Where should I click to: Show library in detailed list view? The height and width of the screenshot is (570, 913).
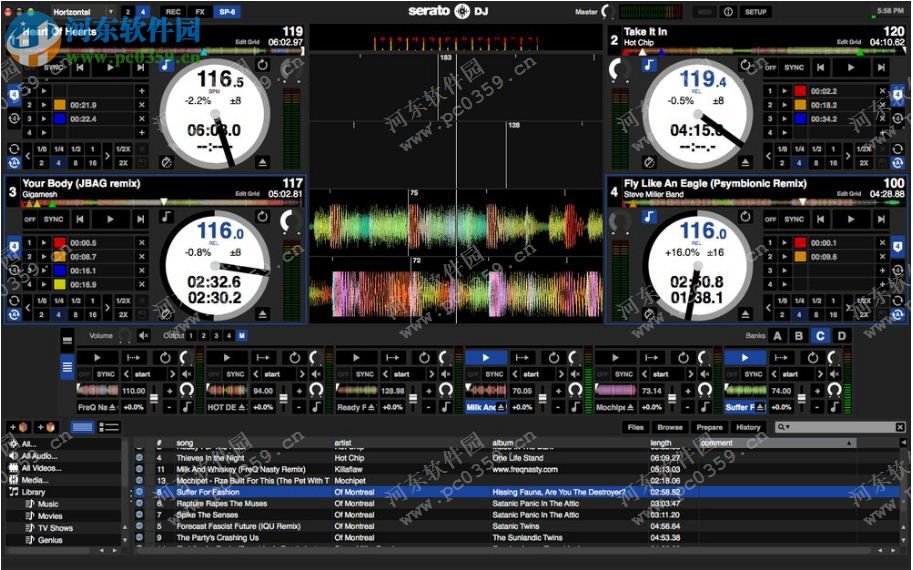pos(109,427)
